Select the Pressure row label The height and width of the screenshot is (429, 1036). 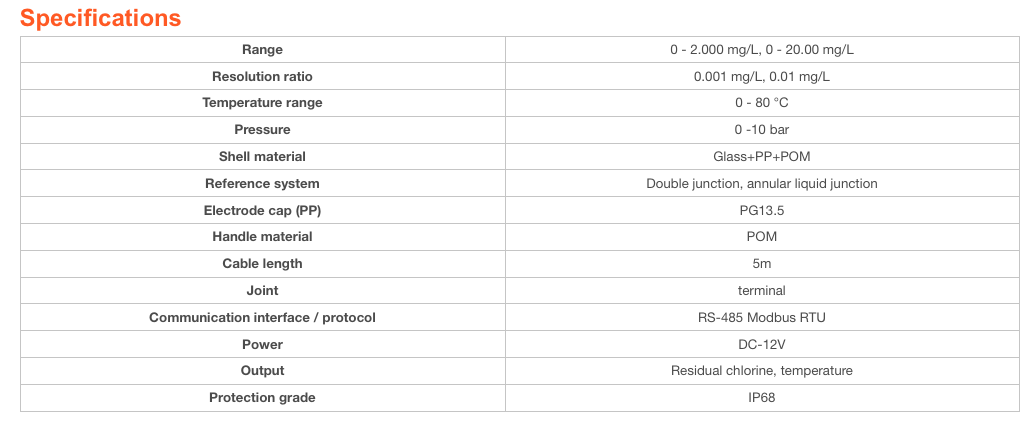coord(262,130)
